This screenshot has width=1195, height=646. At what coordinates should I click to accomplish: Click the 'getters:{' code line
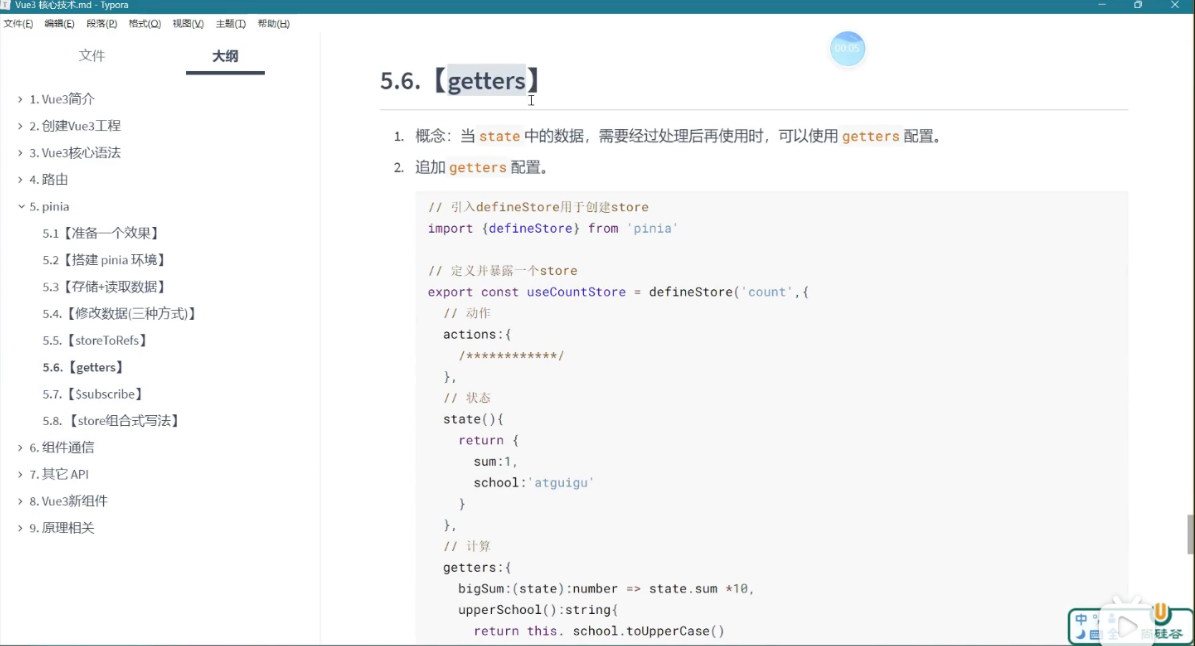(477, 568)
